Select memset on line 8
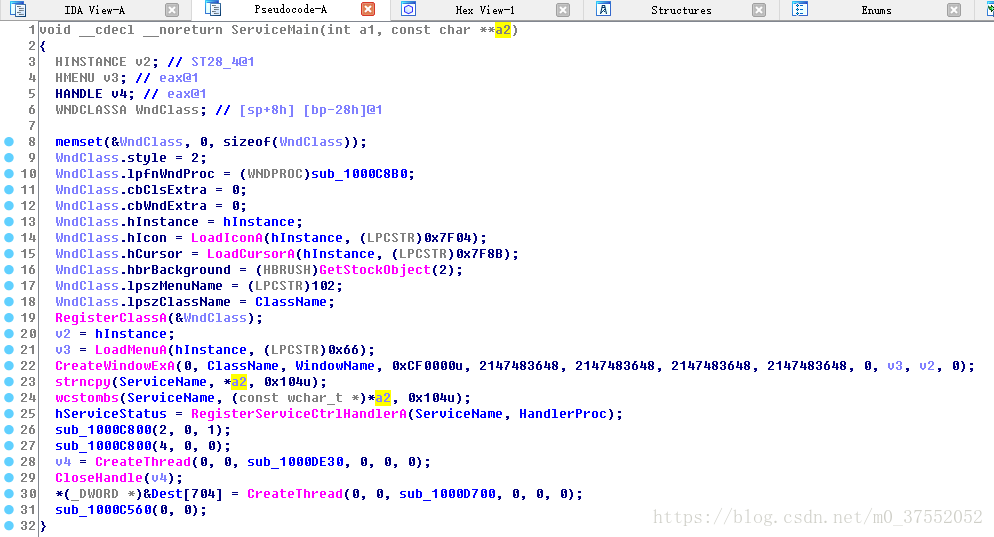 (79, 142)
